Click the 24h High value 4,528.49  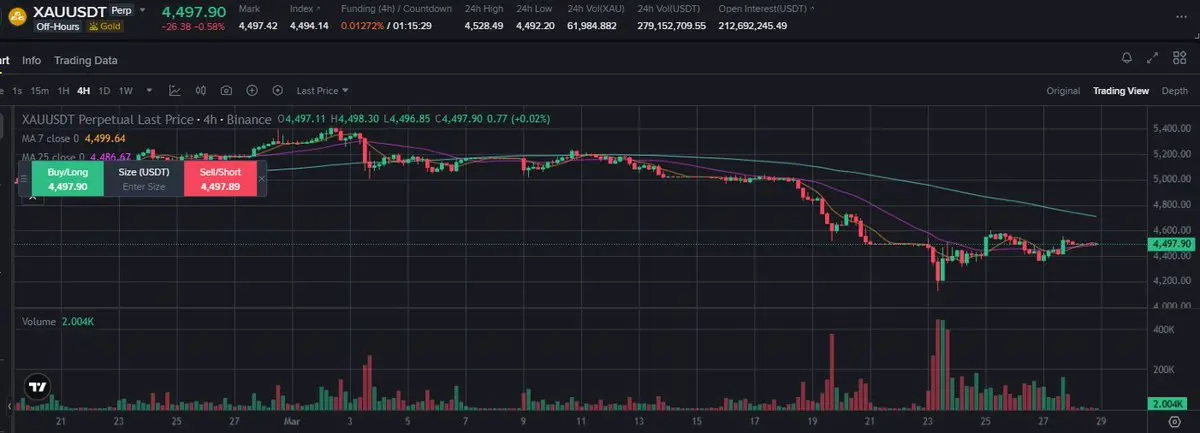(483, 25)
